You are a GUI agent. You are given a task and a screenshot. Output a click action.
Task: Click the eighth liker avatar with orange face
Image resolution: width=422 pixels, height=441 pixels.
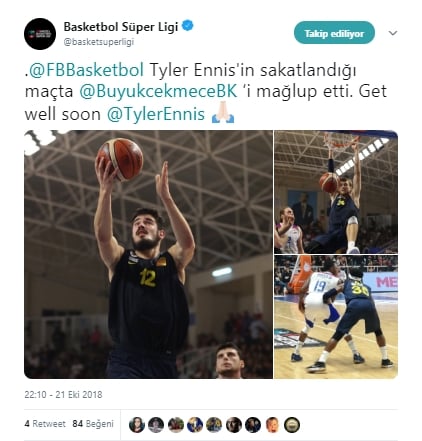click(x=272, y=425)
